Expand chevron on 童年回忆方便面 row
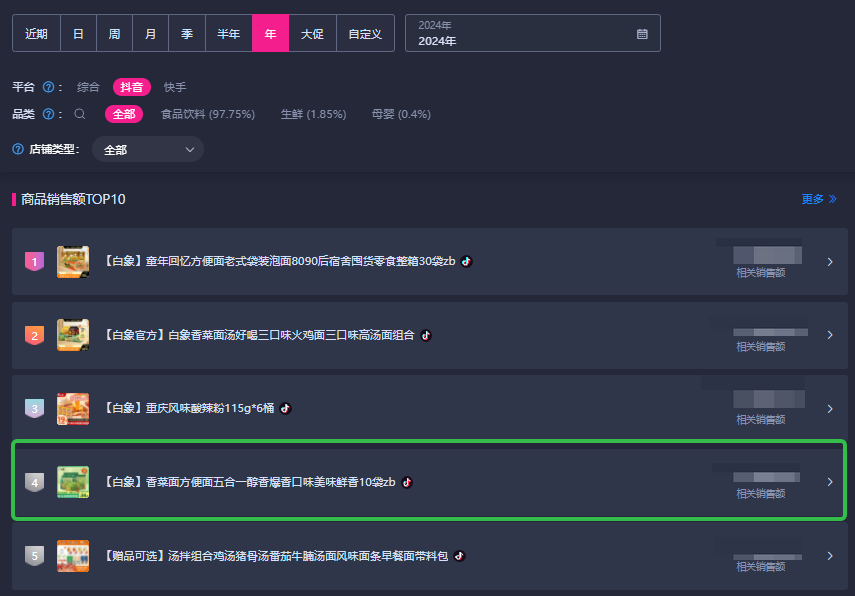Viewport: 855px width, 596px height. click(x=830, y=262)
